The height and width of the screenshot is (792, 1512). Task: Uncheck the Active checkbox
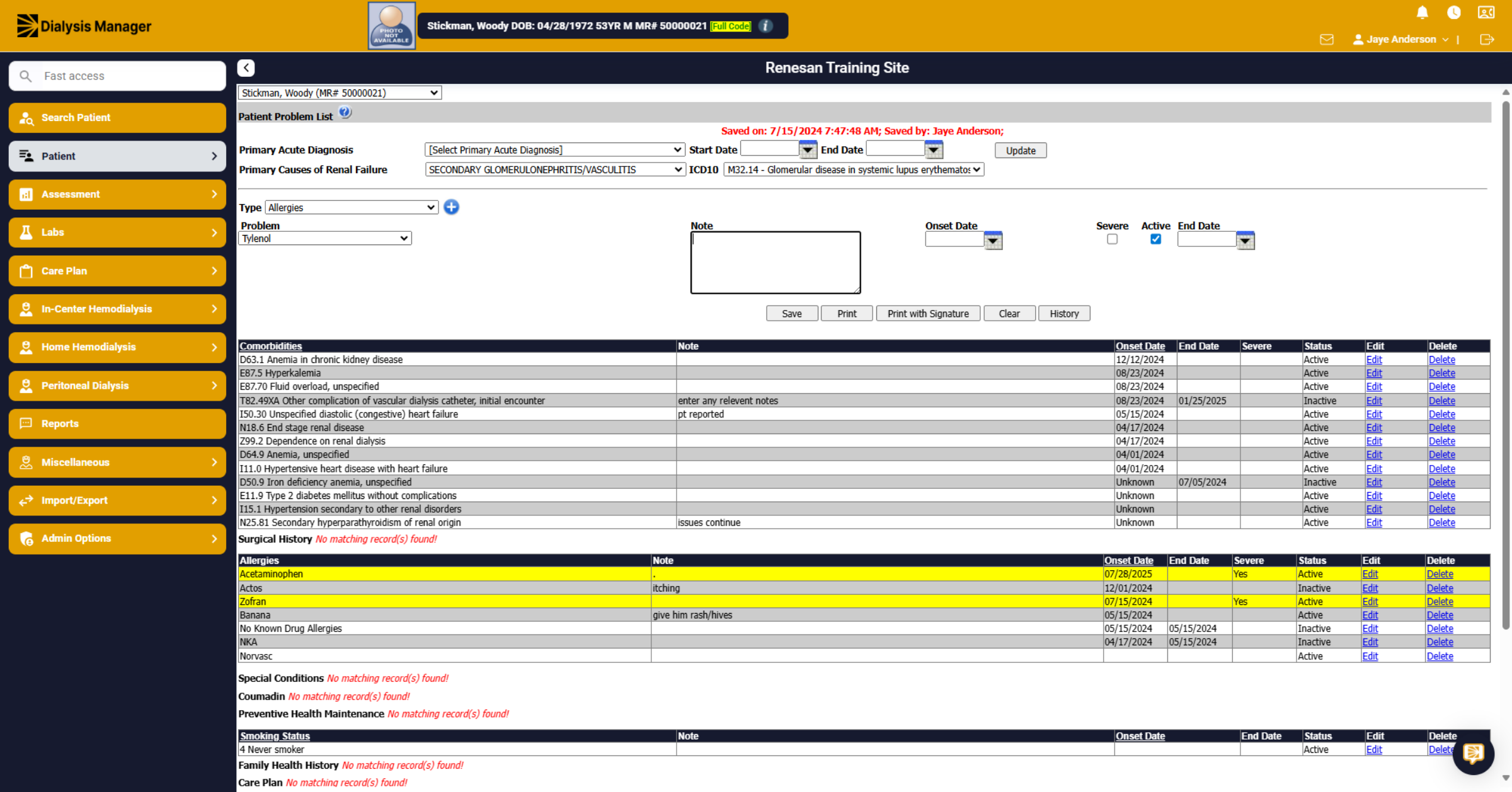[1155, 239]
